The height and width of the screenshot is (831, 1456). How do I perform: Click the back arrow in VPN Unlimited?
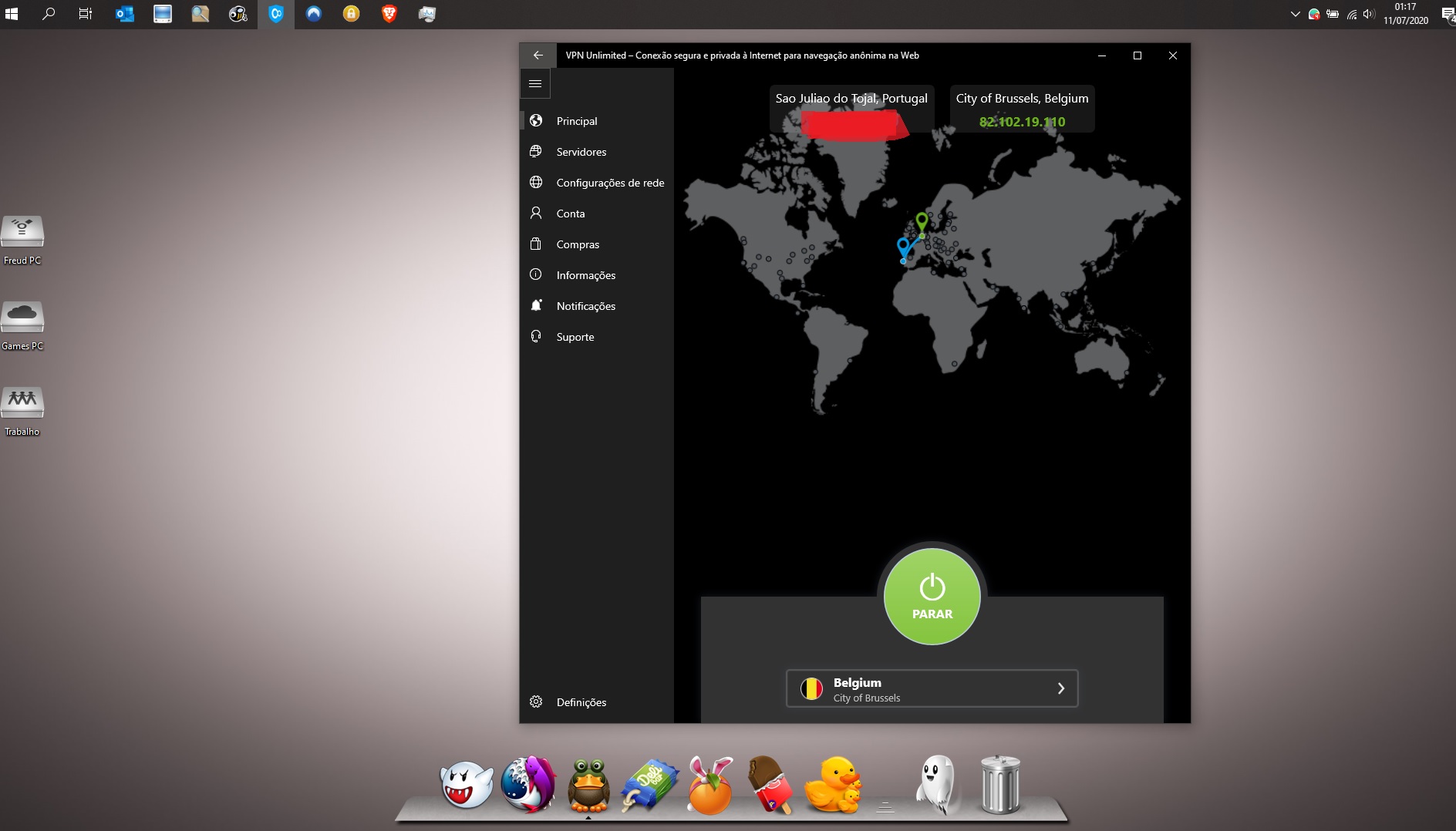click(538, 56)
